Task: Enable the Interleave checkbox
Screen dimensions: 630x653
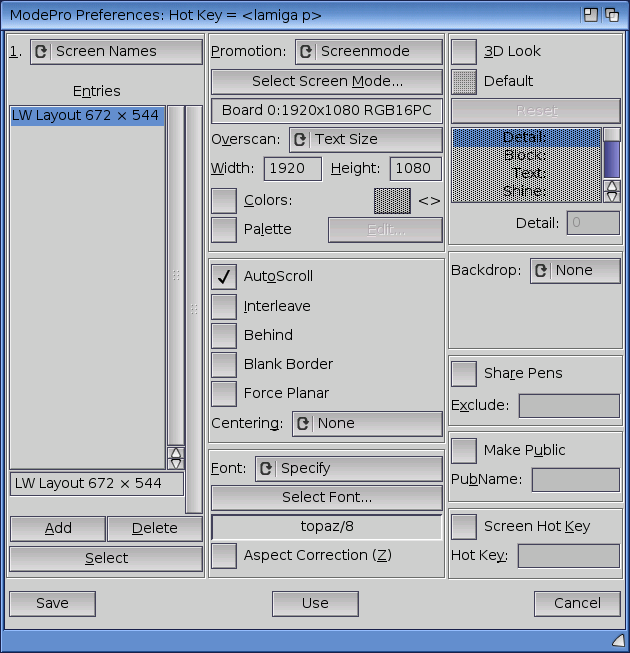Action: [224, 307]
